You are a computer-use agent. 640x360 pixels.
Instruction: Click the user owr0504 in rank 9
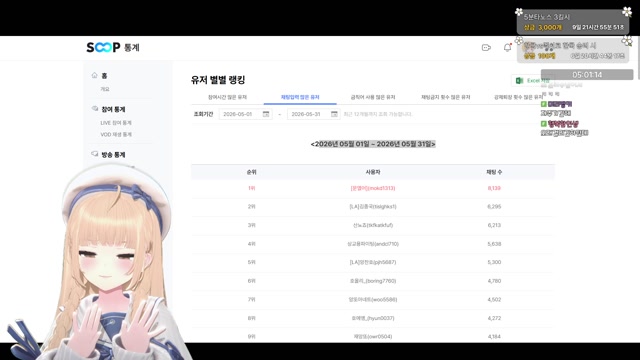(x=373, y=336)
